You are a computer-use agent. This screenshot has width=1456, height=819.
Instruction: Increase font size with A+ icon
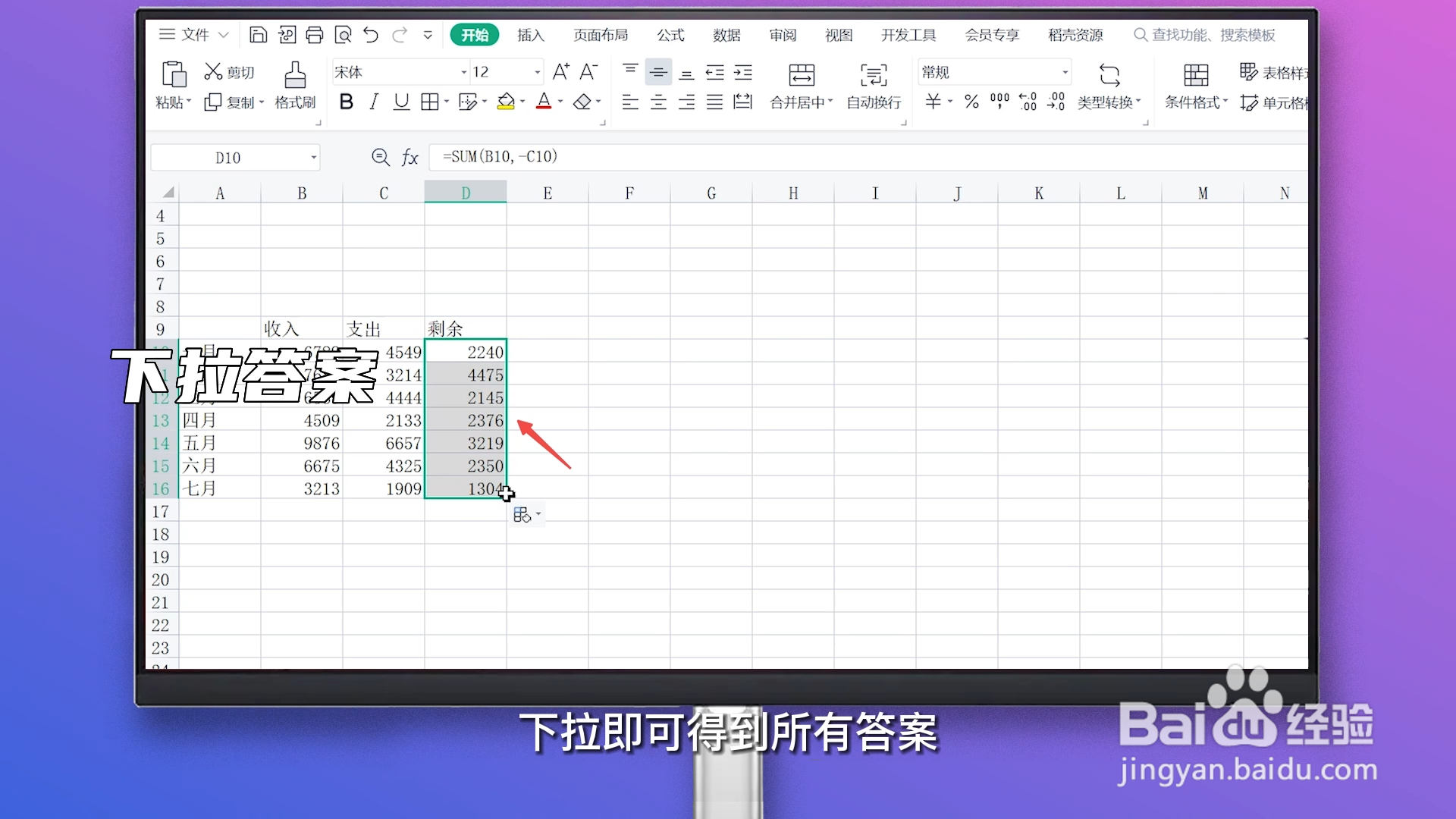(x=561, y=72)
